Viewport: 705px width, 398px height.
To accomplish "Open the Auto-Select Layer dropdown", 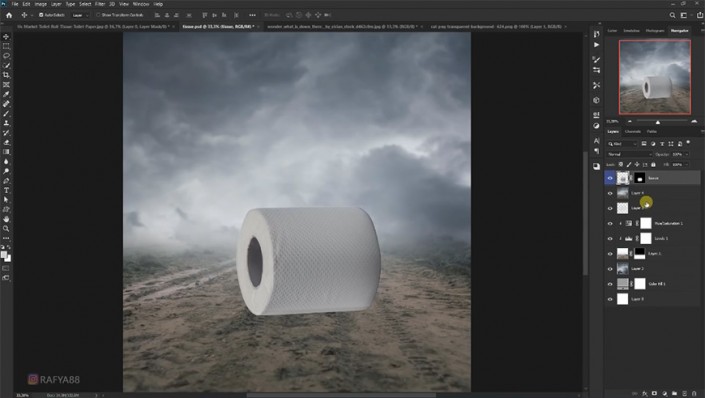I will click(x=80, y=15).
